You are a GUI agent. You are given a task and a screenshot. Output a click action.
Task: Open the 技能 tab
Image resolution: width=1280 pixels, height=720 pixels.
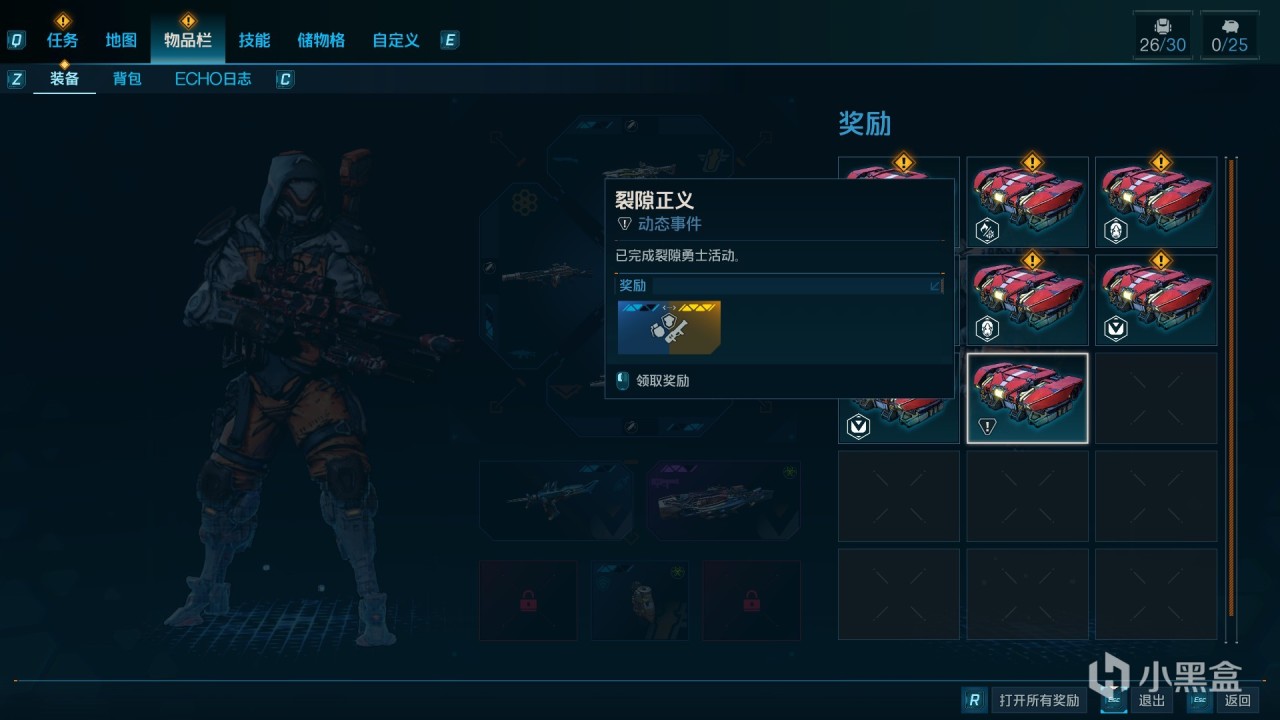[x=254, y=40]
